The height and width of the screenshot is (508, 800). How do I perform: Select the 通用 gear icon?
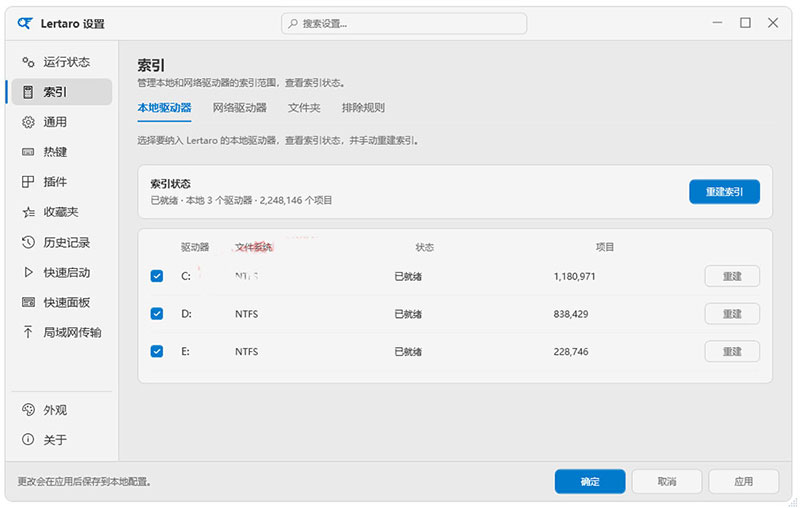[x=28, y=122]
